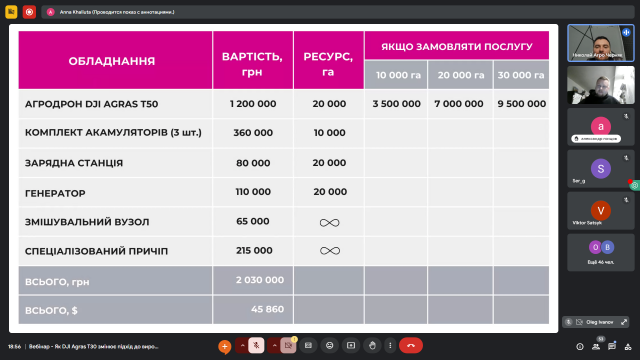Viewport: 640px width, 360px height.
Task: Click the red recording indicator icon
Action: pos(29,12)
